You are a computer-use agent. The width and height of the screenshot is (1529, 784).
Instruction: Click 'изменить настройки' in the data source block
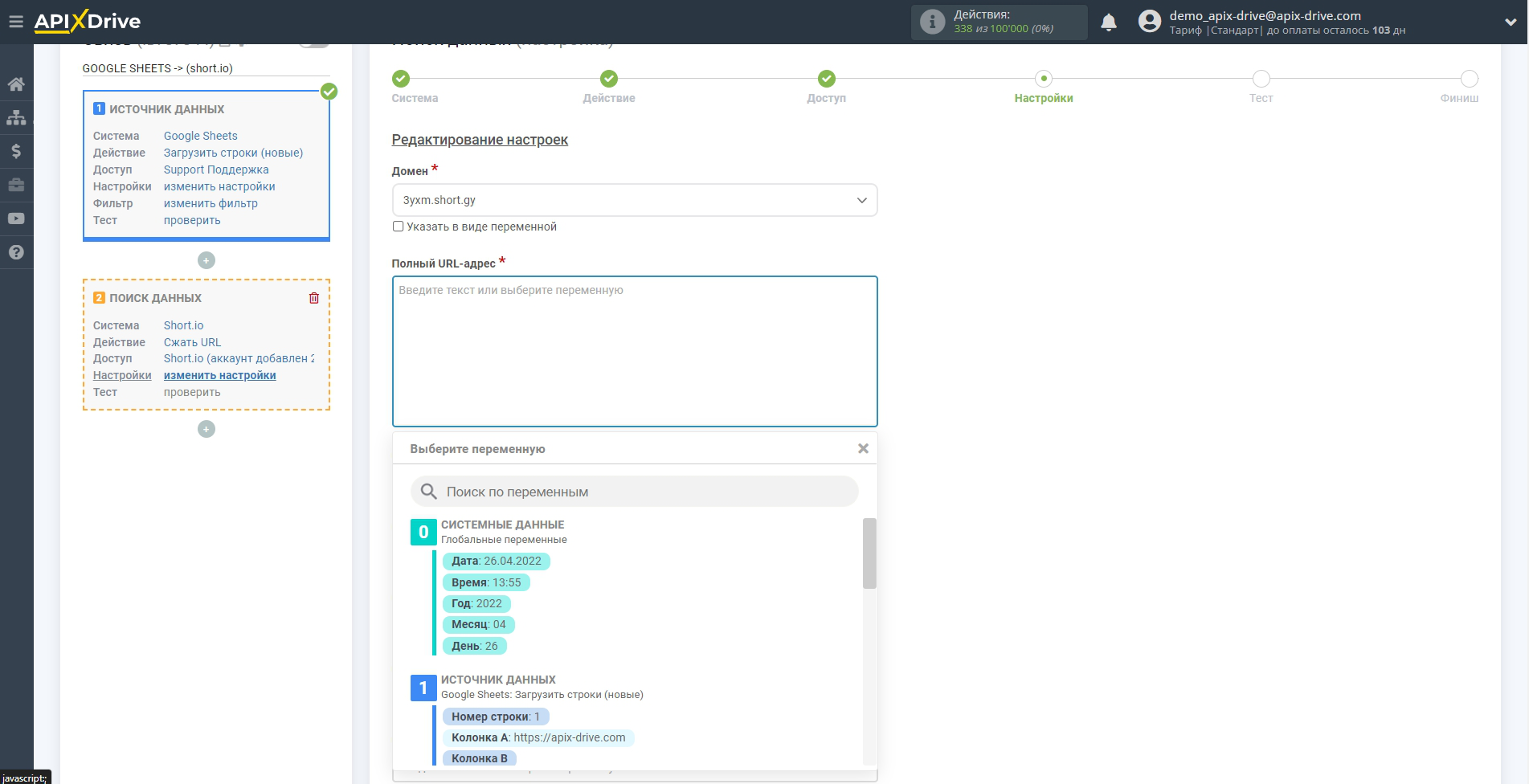point(219,186)
